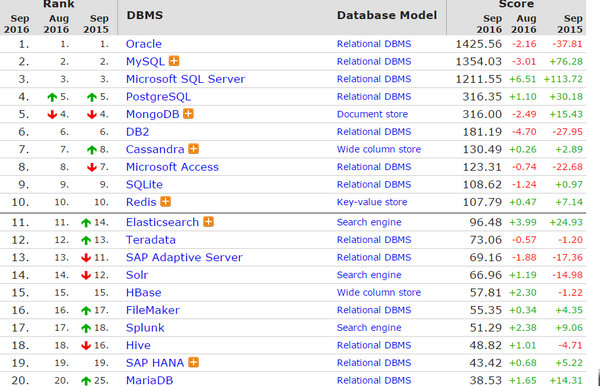Click Wide column store in the HBase row
This screenshot has height=387, width=600.
tap(379, 293)
